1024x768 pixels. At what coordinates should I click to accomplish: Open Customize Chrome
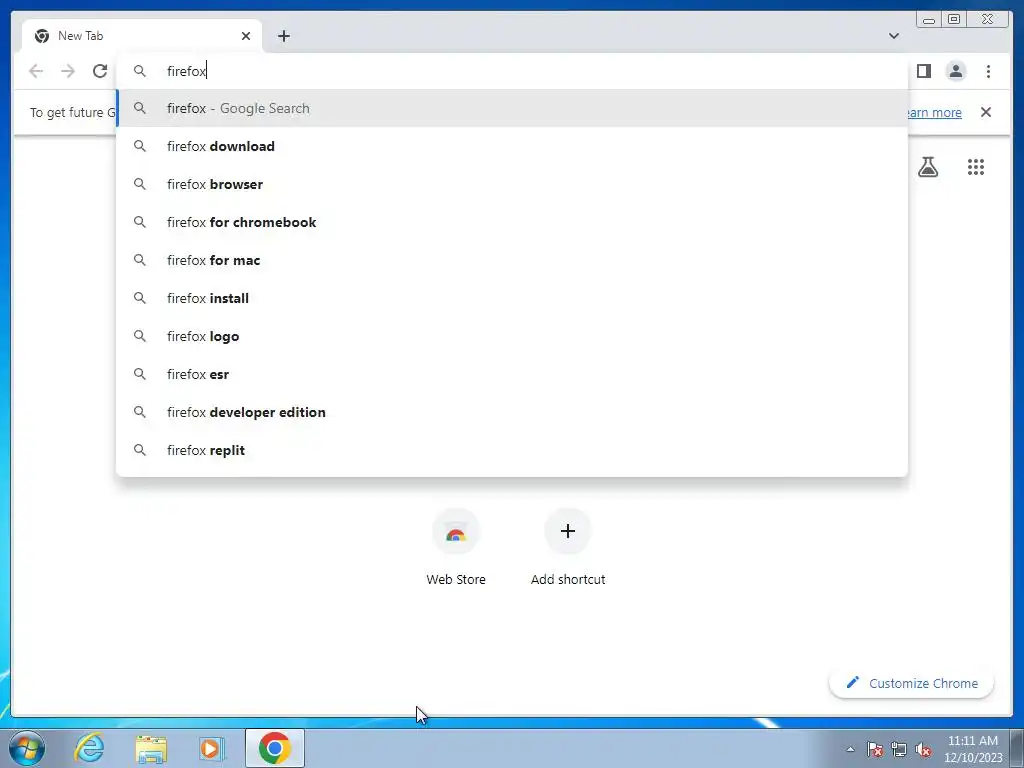pos(912,683)
